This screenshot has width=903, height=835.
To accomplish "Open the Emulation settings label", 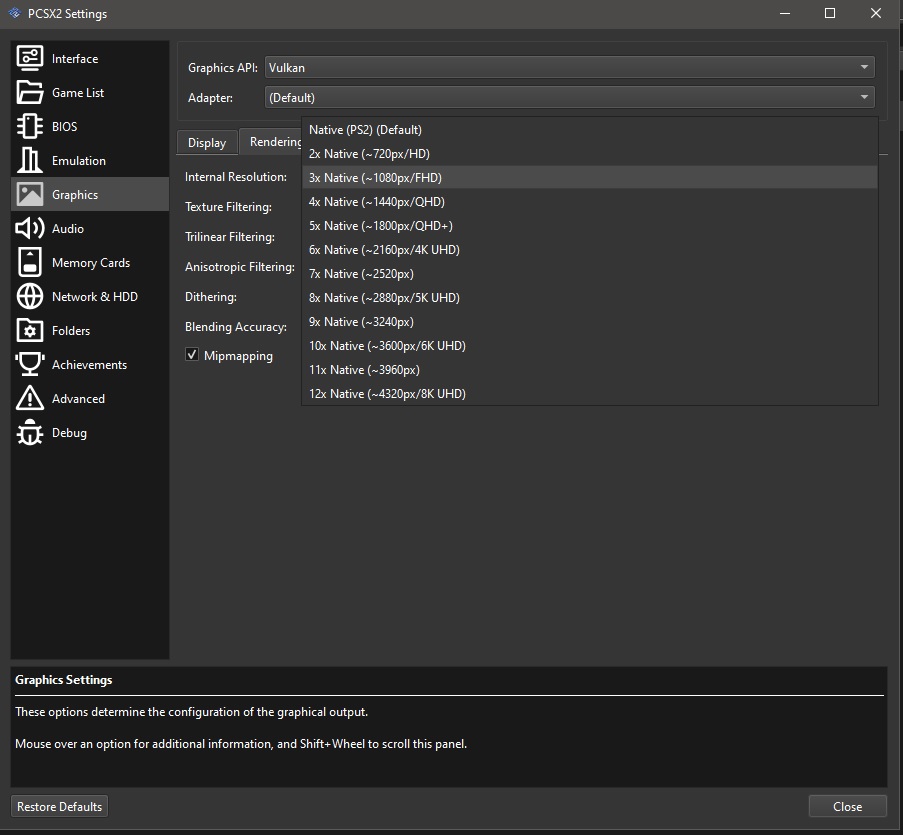I will pyautogui.click(x=79, y=161).
